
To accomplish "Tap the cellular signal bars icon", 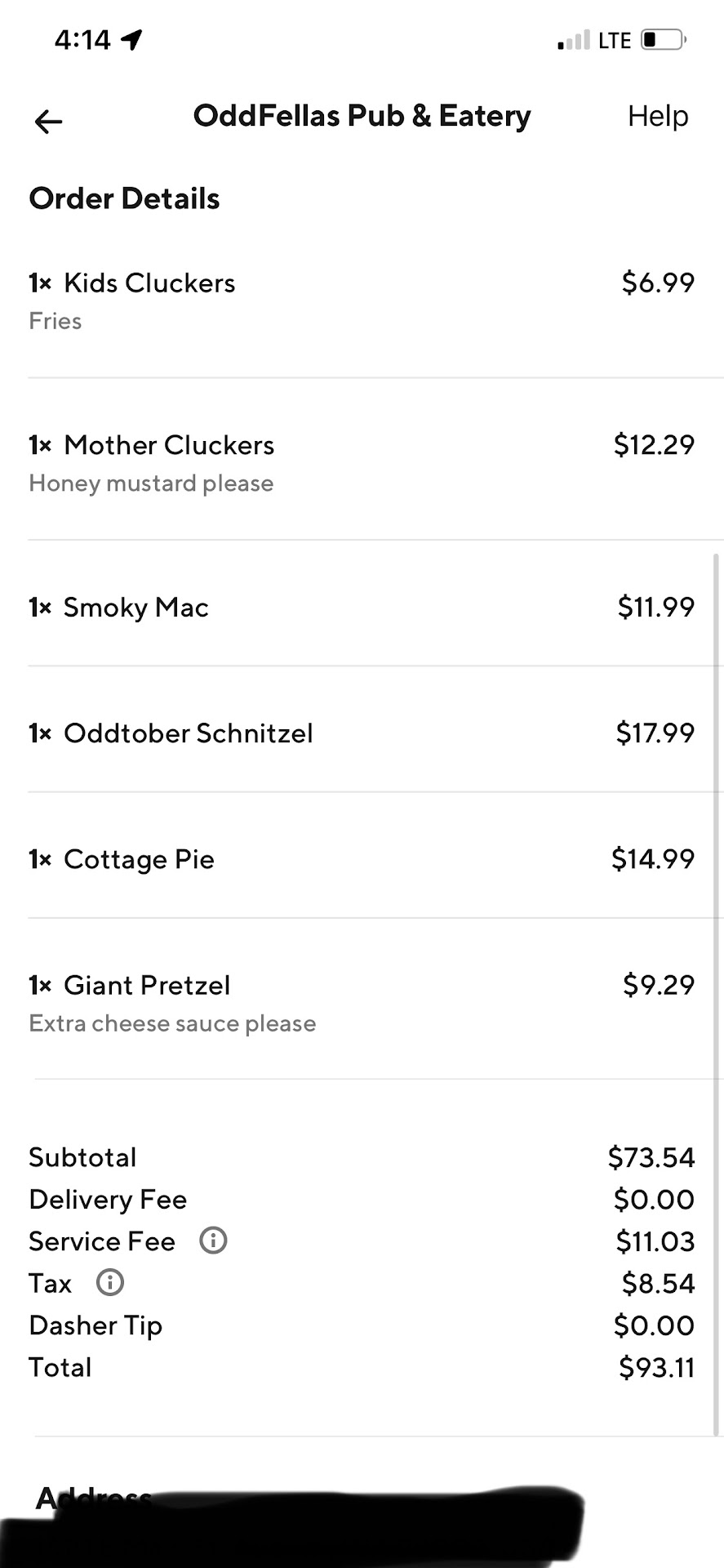I will pos(573,40).
